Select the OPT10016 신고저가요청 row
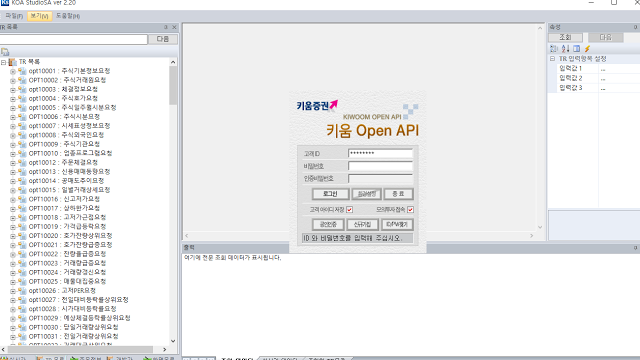 coord(64,199)
